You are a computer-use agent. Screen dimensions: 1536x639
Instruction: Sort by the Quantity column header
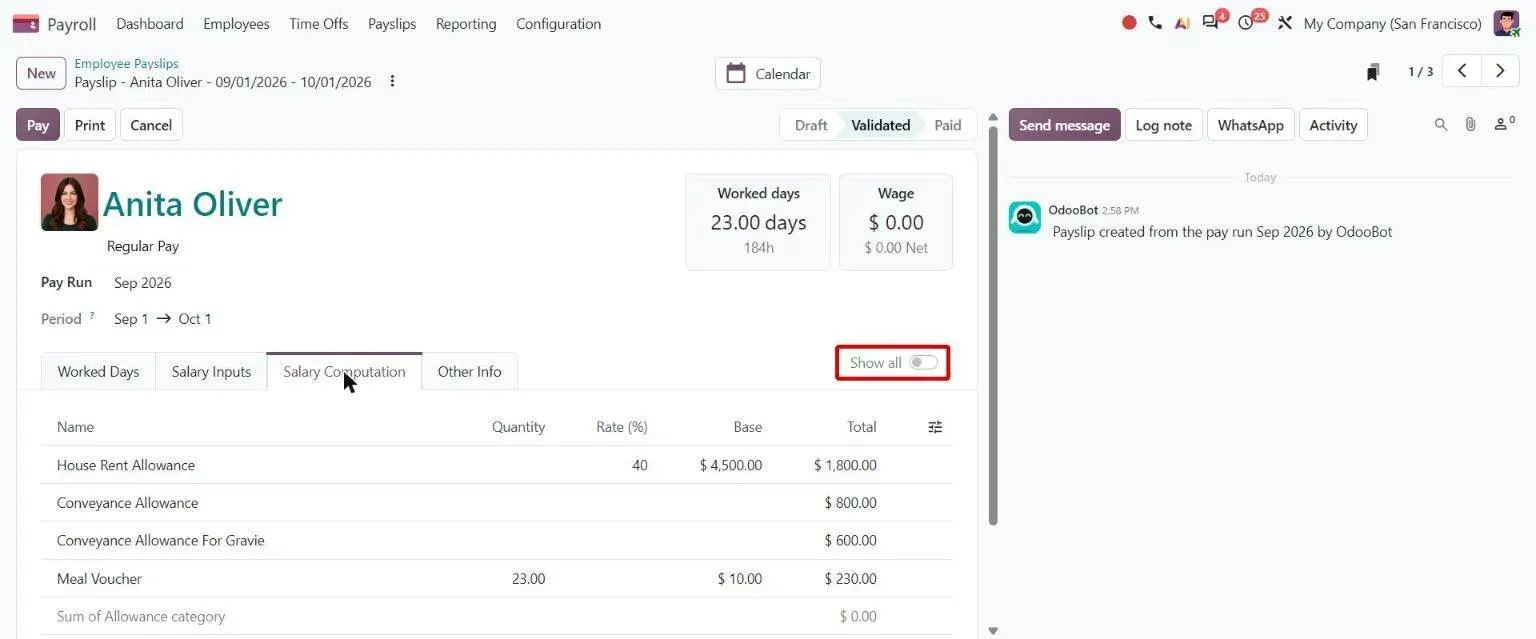click(x=518, y=427)
